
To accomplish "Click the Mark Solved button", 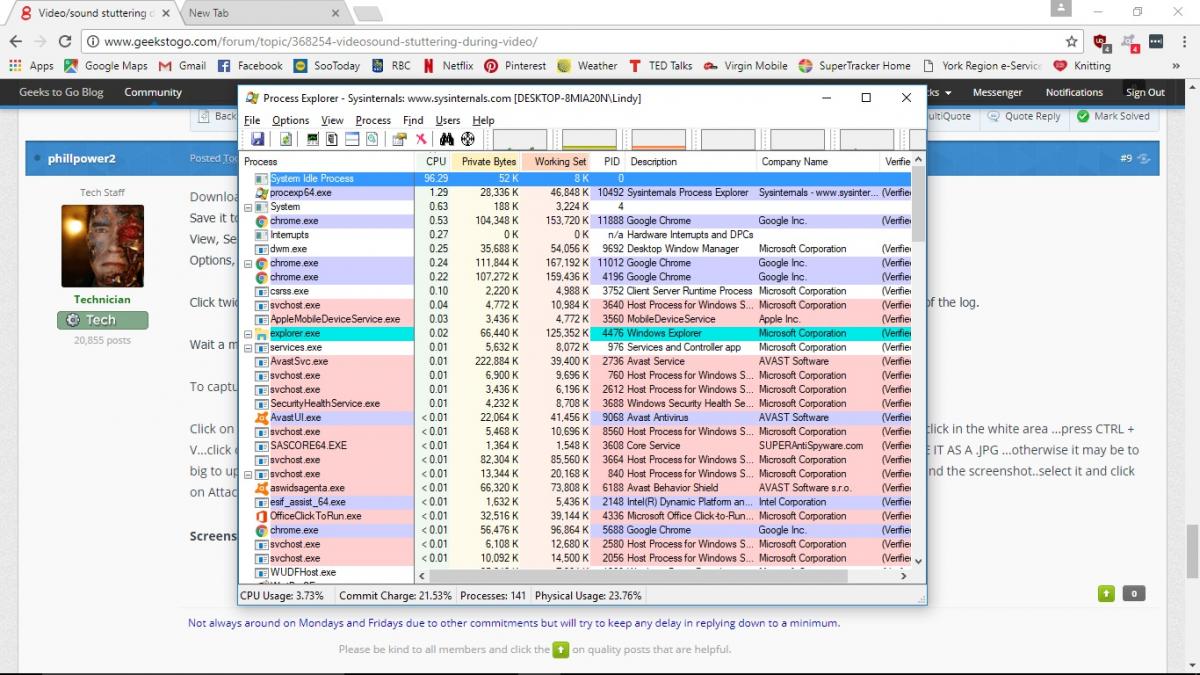I will [x=1113, y=116].
